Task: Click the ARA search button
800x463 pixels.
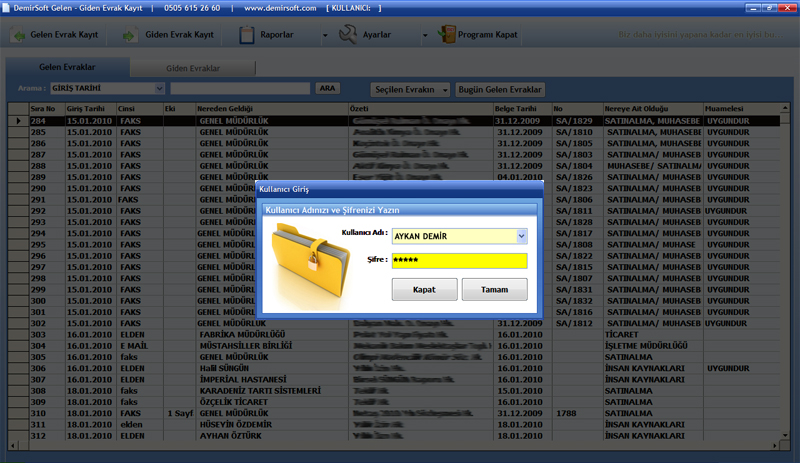Action: (x=328, y=88)
